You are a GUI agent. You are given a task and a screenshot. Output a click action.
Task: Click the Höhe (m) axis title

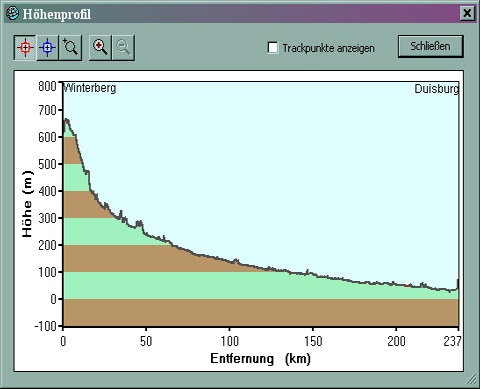(x=27, y=204)
